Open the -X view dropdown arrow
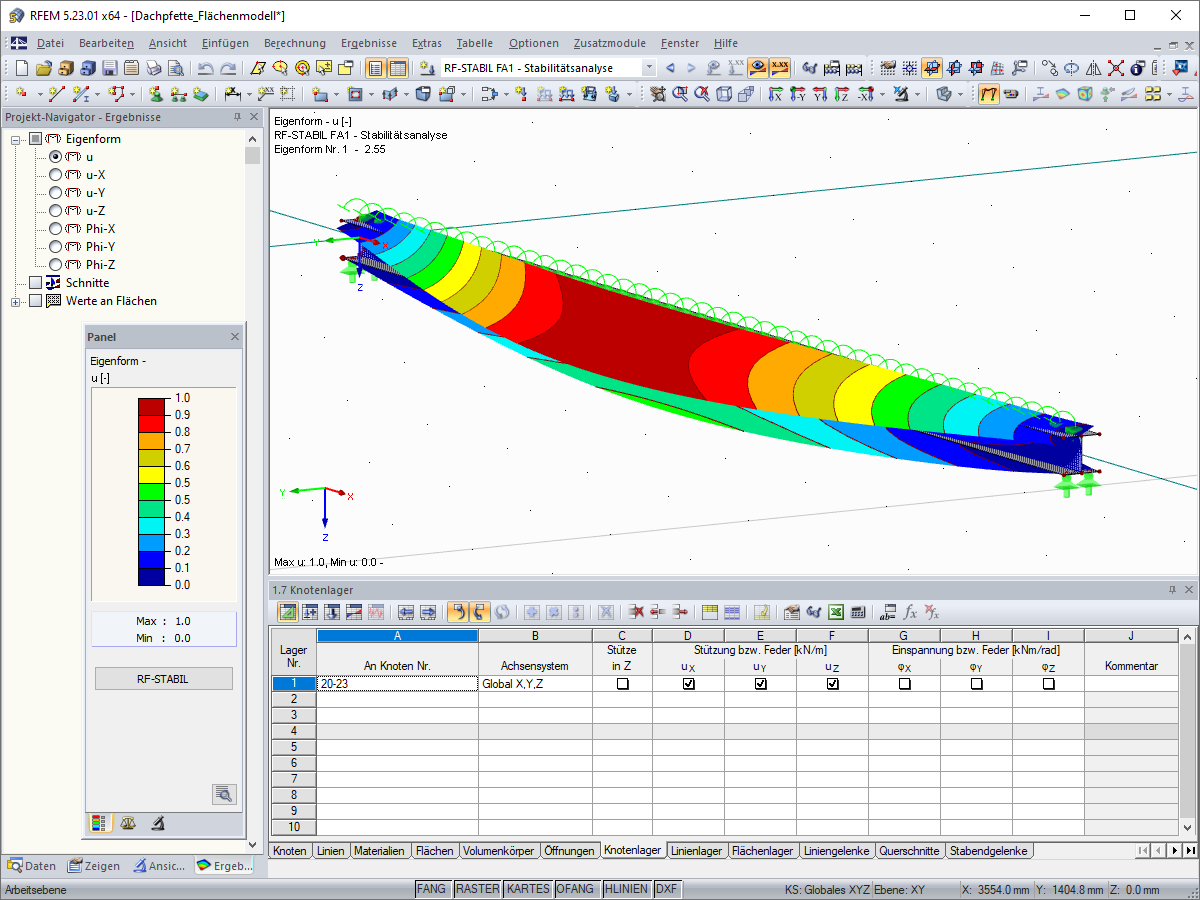Image resolution: width=1200 pixels, height=900 pixels. pos(881,94)
